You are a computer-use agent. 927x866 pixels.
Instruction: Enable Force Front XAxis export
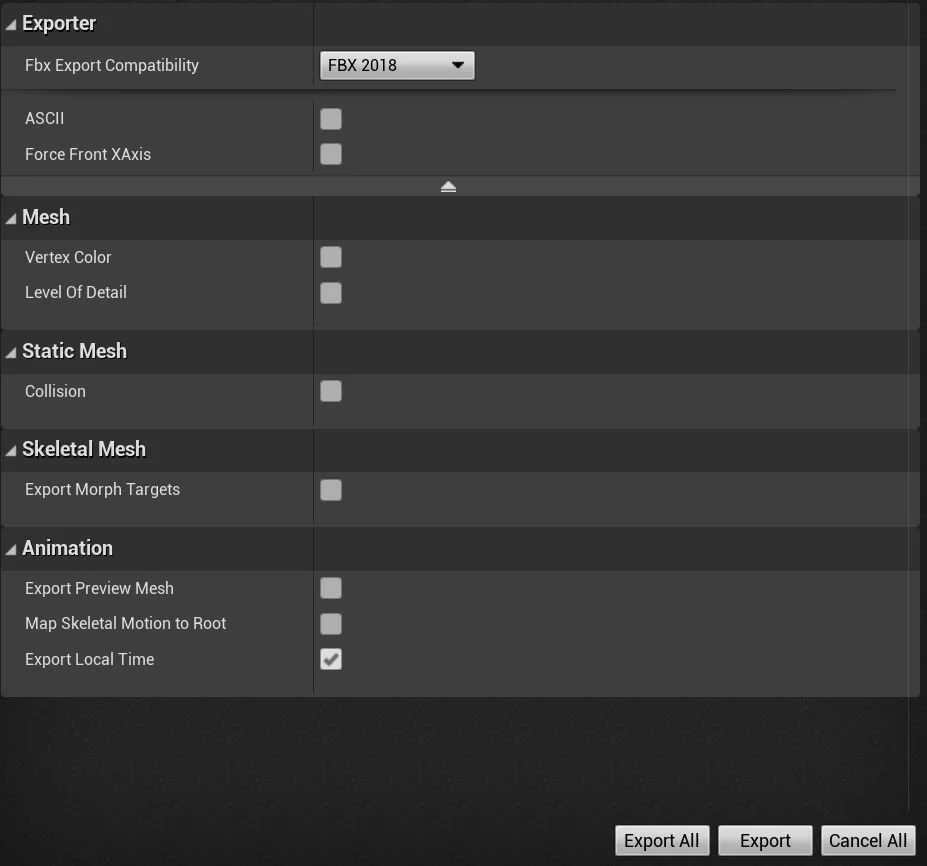click(331, 154)
